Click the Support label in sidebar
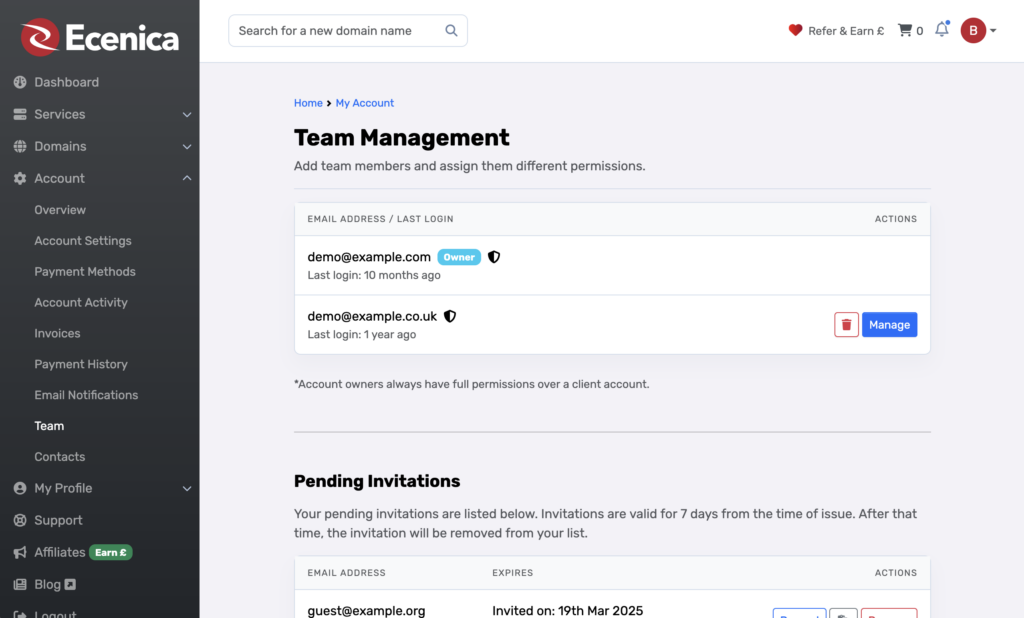This screenshot has width=1024, height=618. [58, 520]
